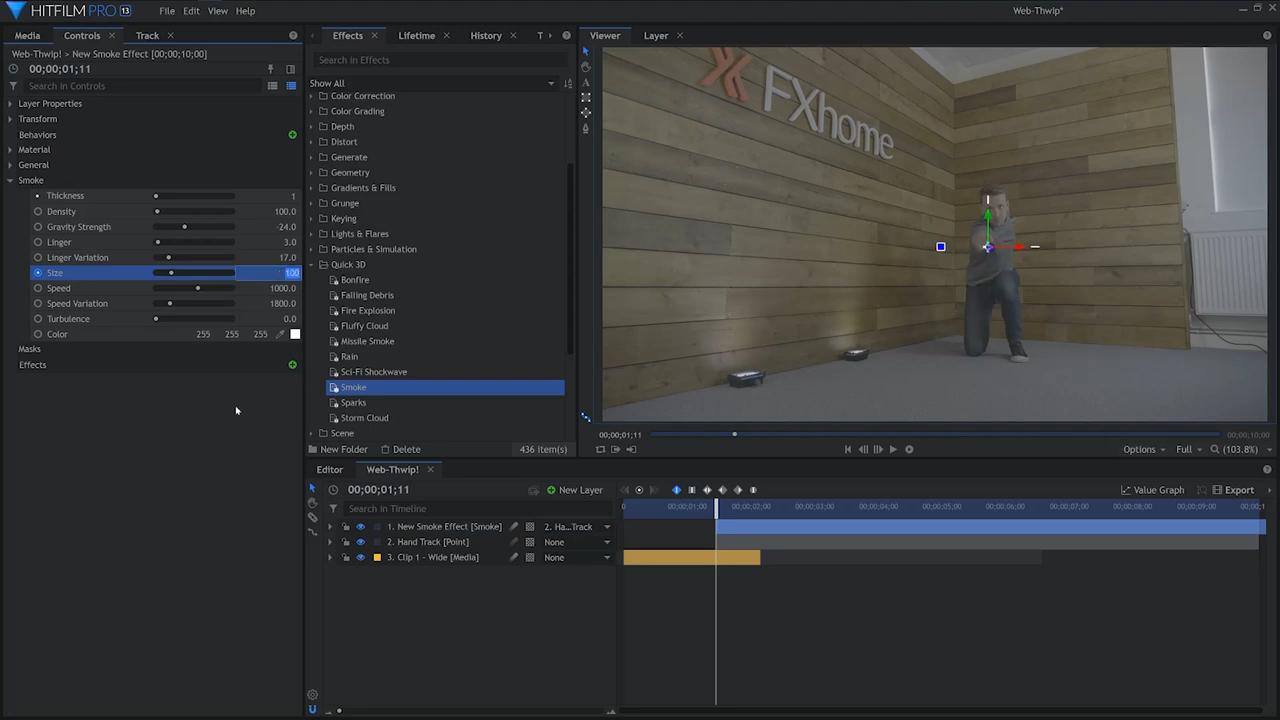Adjust the Speed Variation slider
1280x720 pixels.
coord(195,304)
